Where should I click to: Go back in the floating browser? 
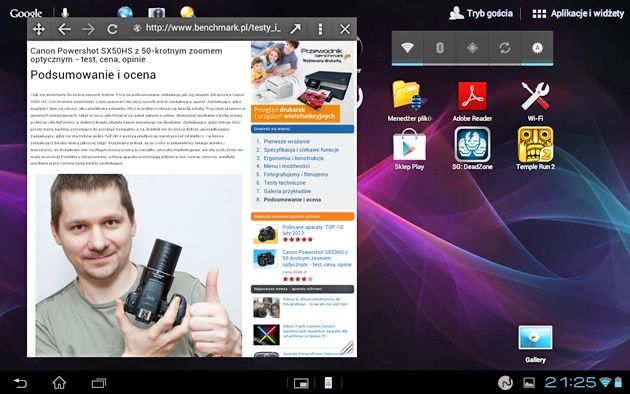point(64,29)
